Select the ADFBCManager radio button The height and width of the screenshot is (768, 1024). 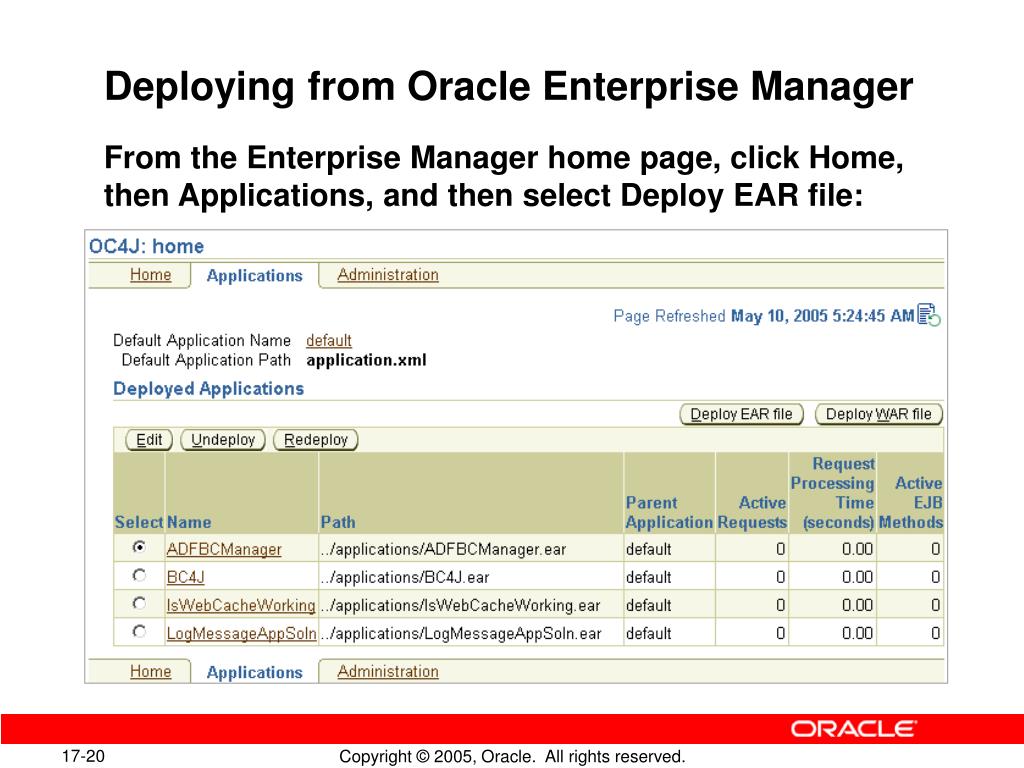pos(139,547)
